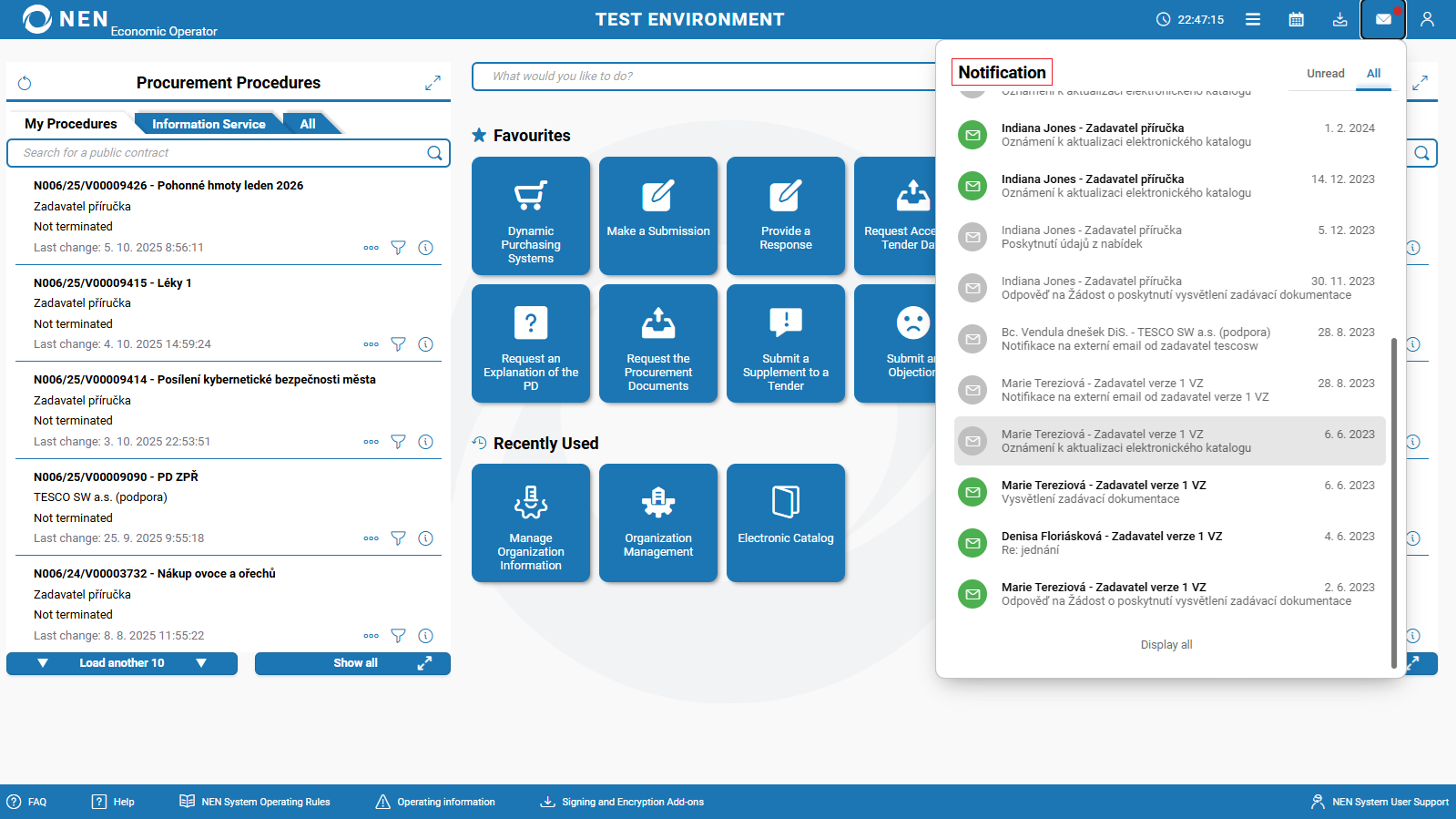Open Manage Organization Information tile
Image resolution: width=1456 pixels, height=819 pixels.
pyautogui.click(x=531, y=523)
